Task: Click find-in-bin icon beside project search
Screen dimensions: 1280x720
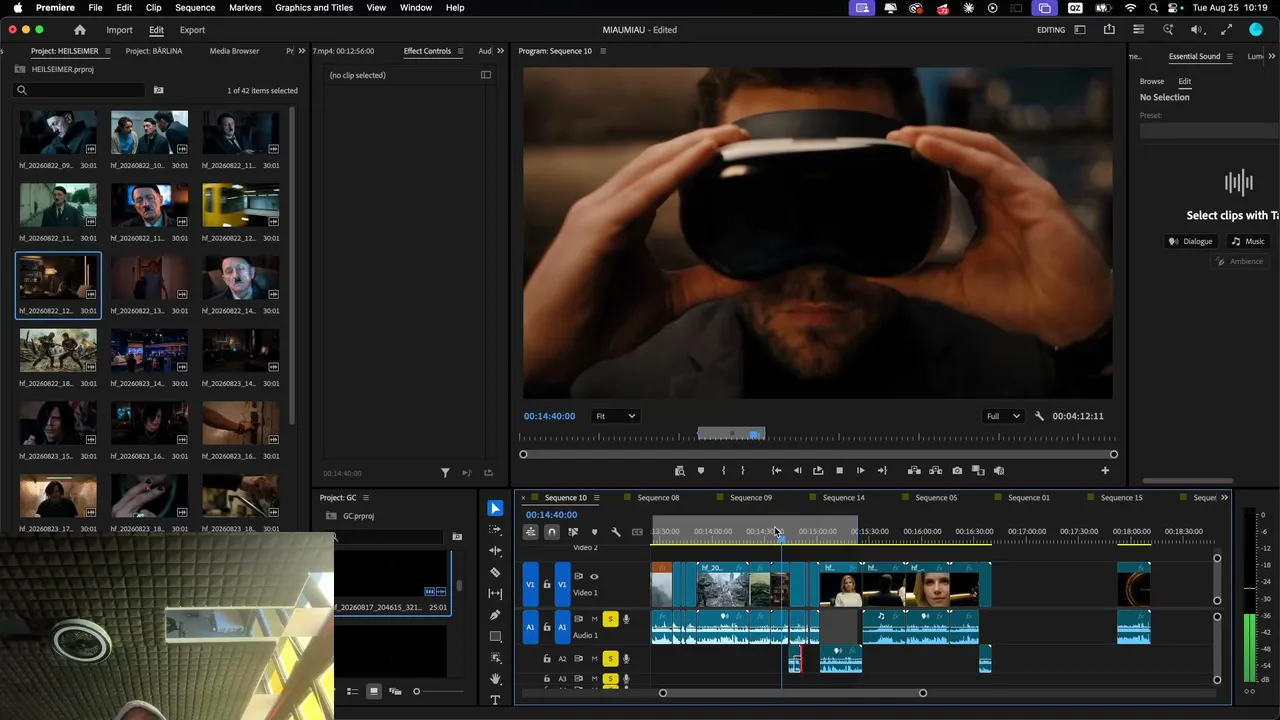Action: pos(158,90)
